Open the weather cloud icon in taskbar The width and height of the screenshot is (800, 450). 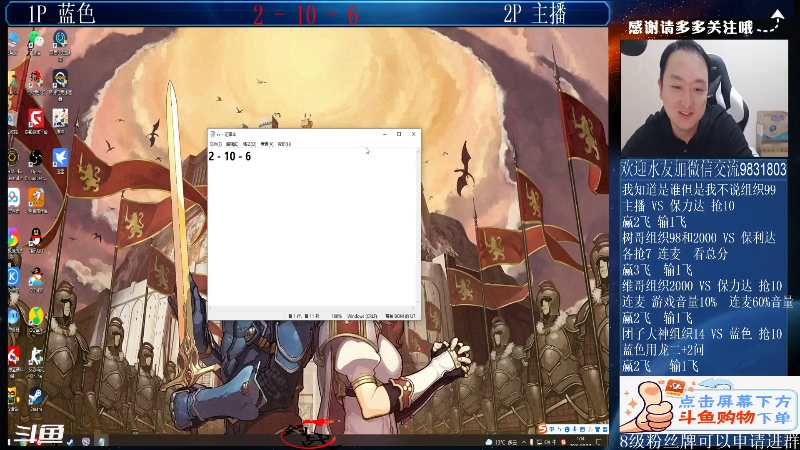click(x=489, y=442)
